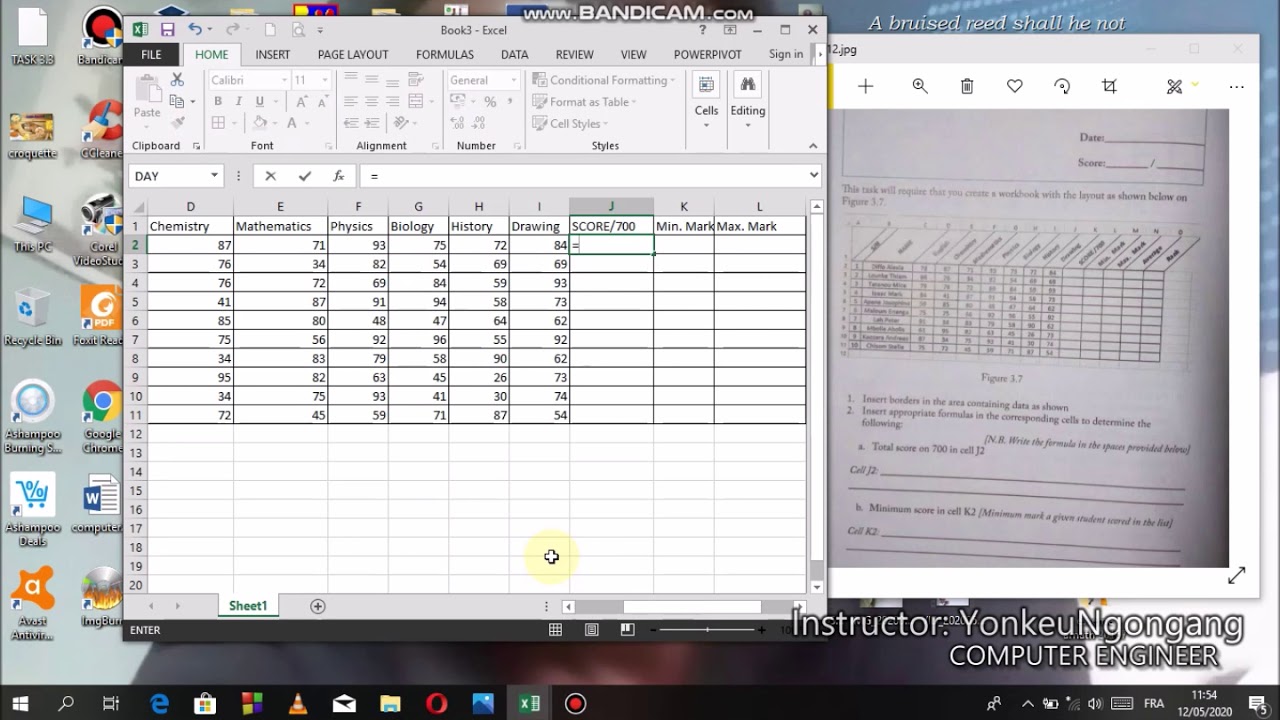
Task: Open the Cell Styles menu
Action: 570,124
